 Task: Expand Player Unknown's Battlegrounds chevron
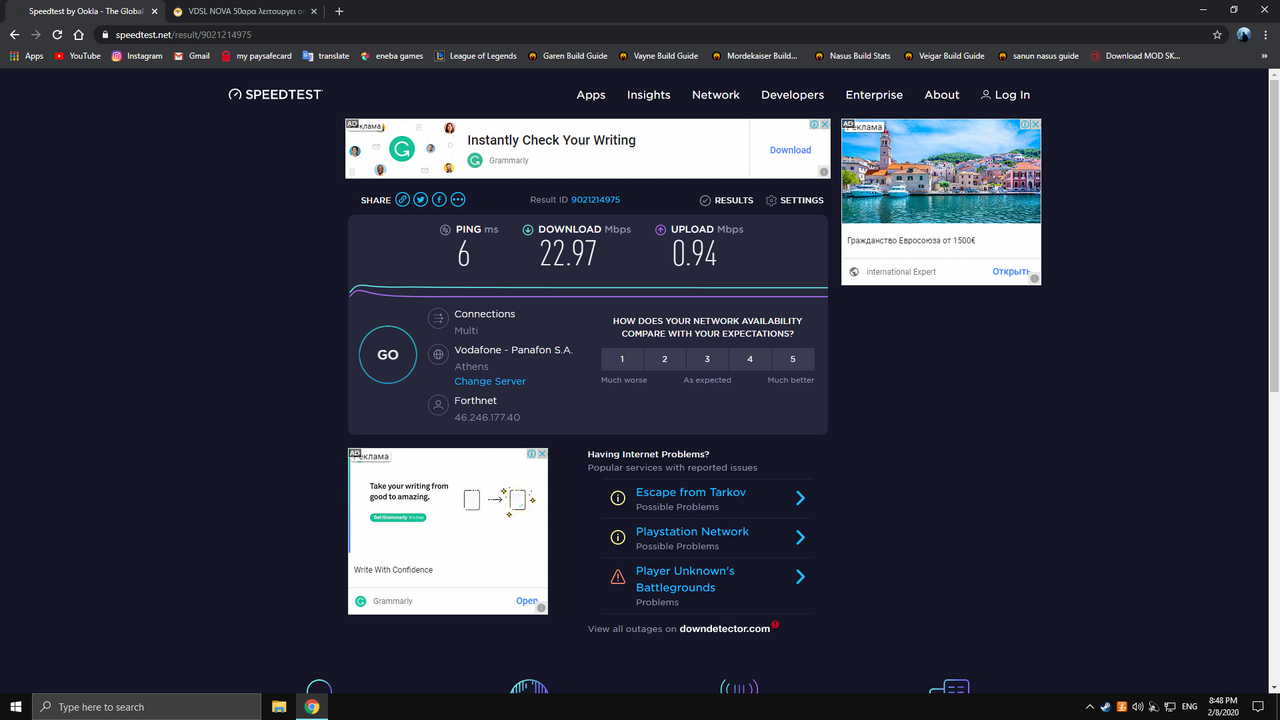[800, 577]
